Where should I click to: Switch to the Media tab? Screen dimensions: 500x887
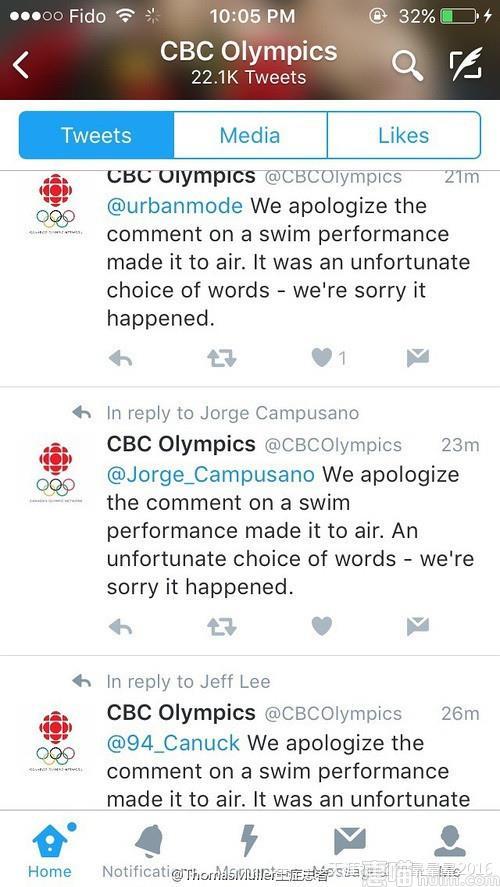pos(250,135)
